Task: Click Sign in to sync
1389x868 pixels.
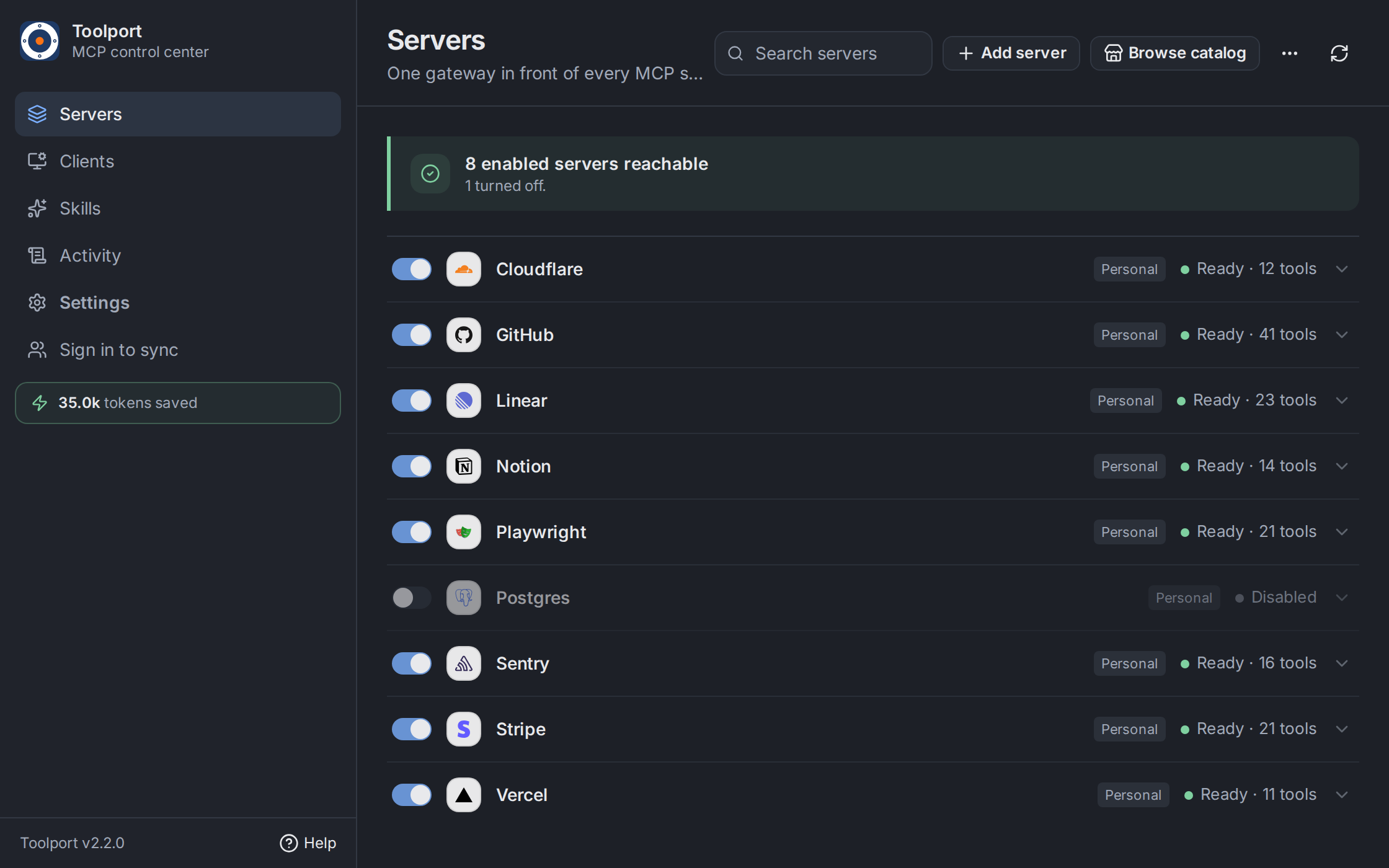Action: coord(178,350)
